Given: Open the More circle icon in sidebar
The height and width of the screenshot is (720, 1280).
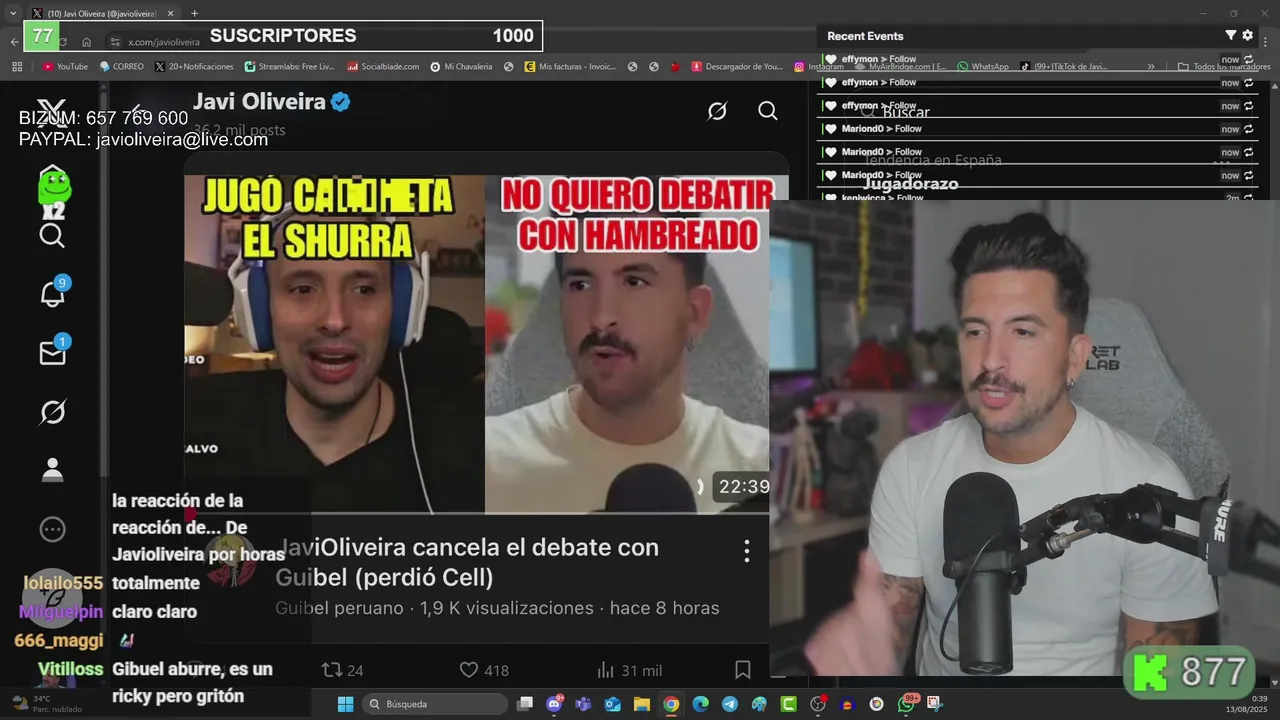Looking at the screenshot, I should (x=52, y=529).
